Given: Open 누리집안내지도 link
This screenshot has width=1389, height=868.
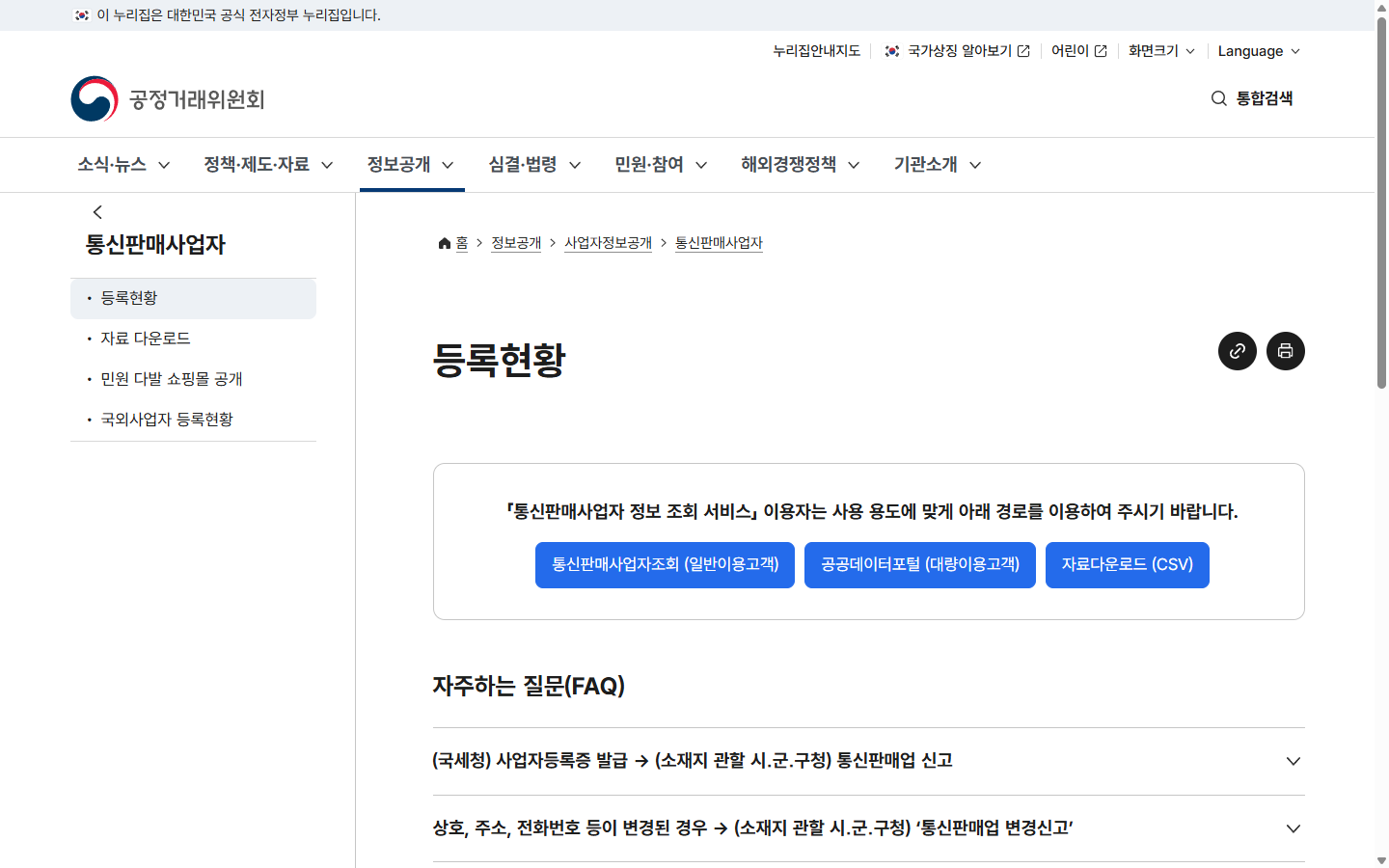Looking at the screenshot, I should point(816,51).
